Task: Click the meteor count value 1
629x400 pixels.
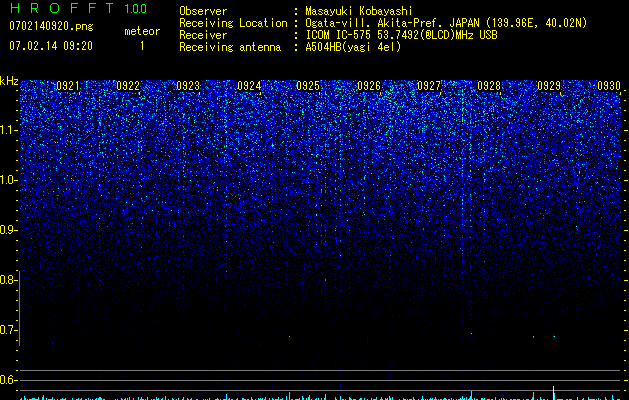Action: pyautogui.click(x=142, y=46)
